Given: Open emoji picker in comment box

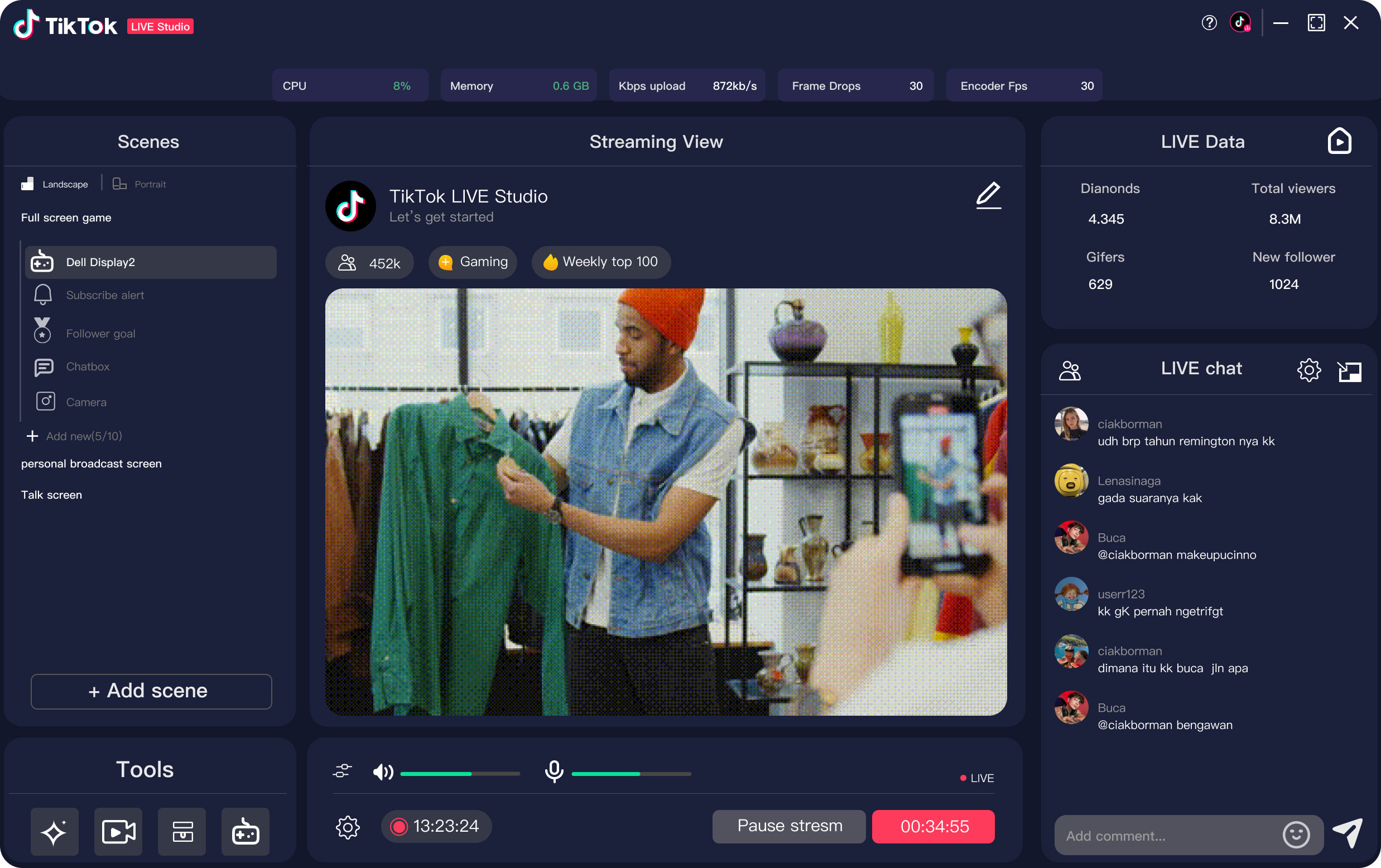Looking at the screenshot, I should 1296,835.
